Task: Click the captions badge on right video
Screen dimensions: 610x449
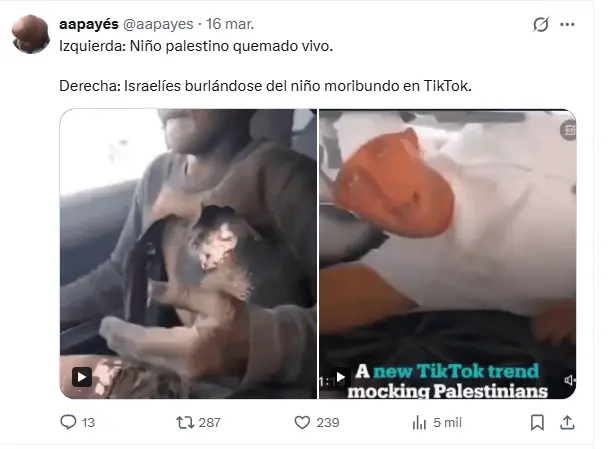Action: [x=568, y=130]
